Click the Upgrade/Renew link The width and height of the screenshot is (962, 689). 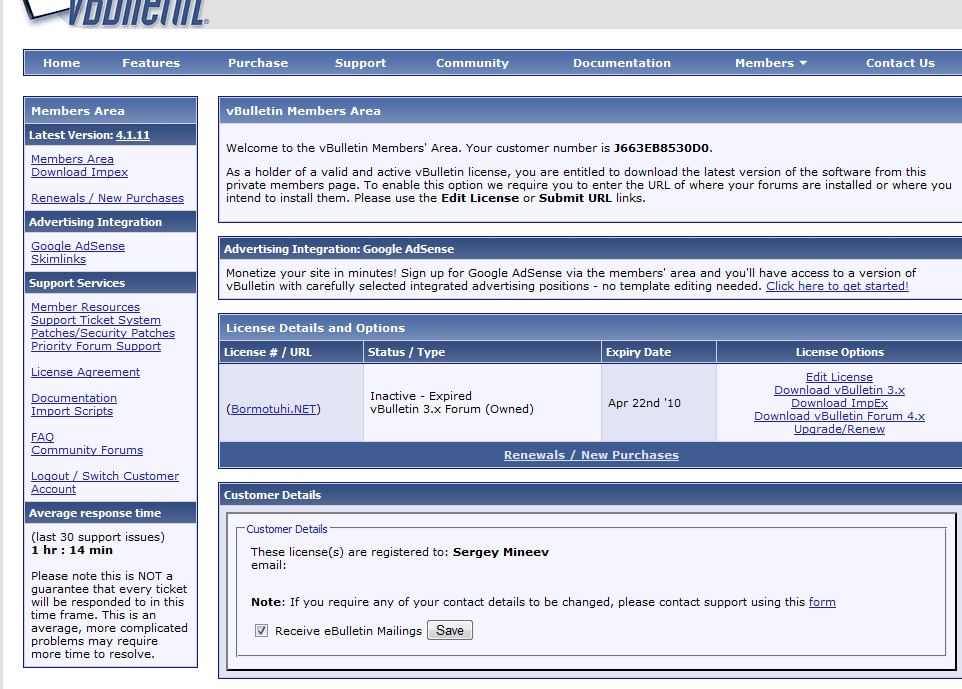839,429
